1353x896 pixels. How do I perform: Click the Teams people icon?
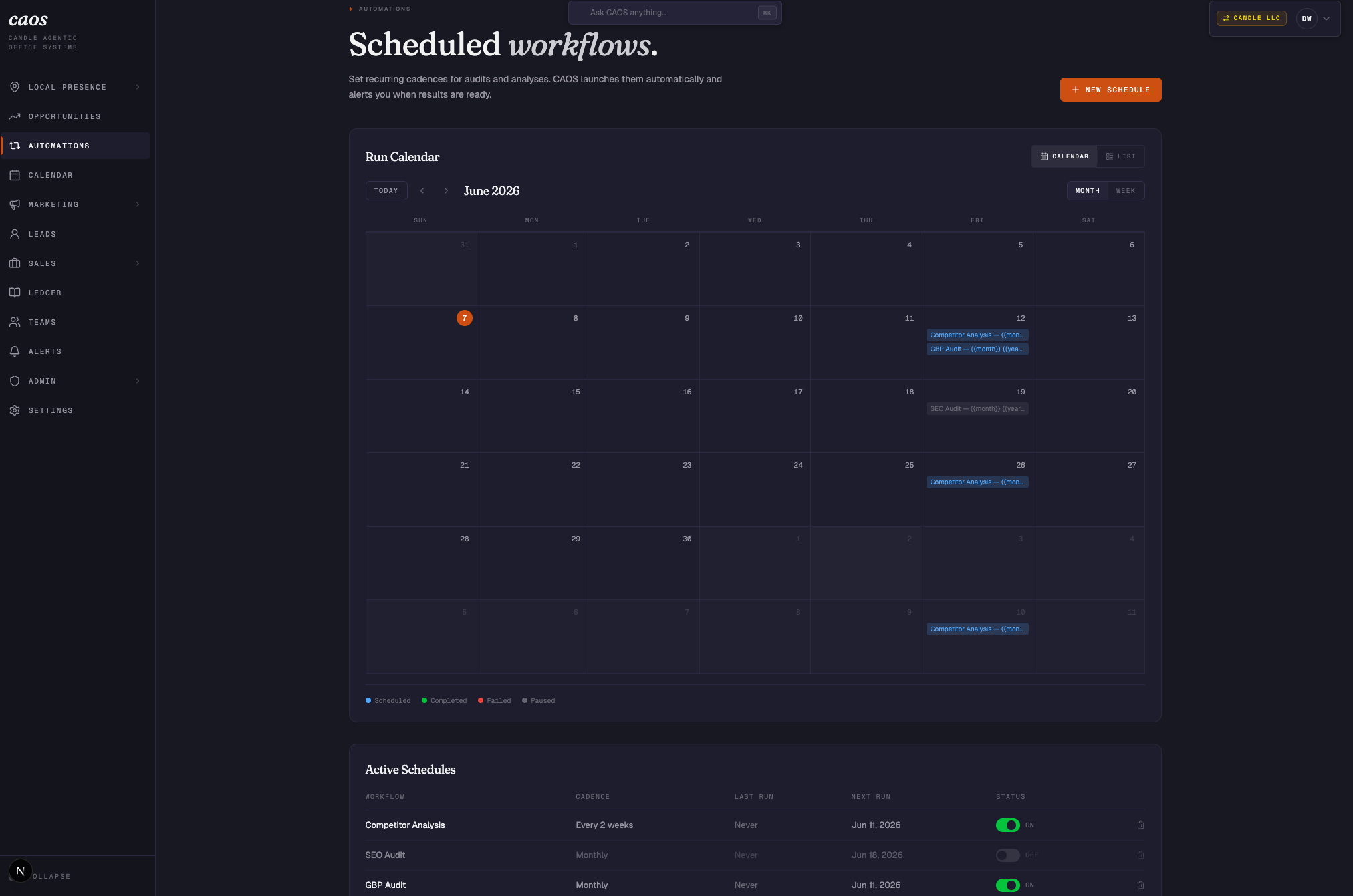point(15,322)
